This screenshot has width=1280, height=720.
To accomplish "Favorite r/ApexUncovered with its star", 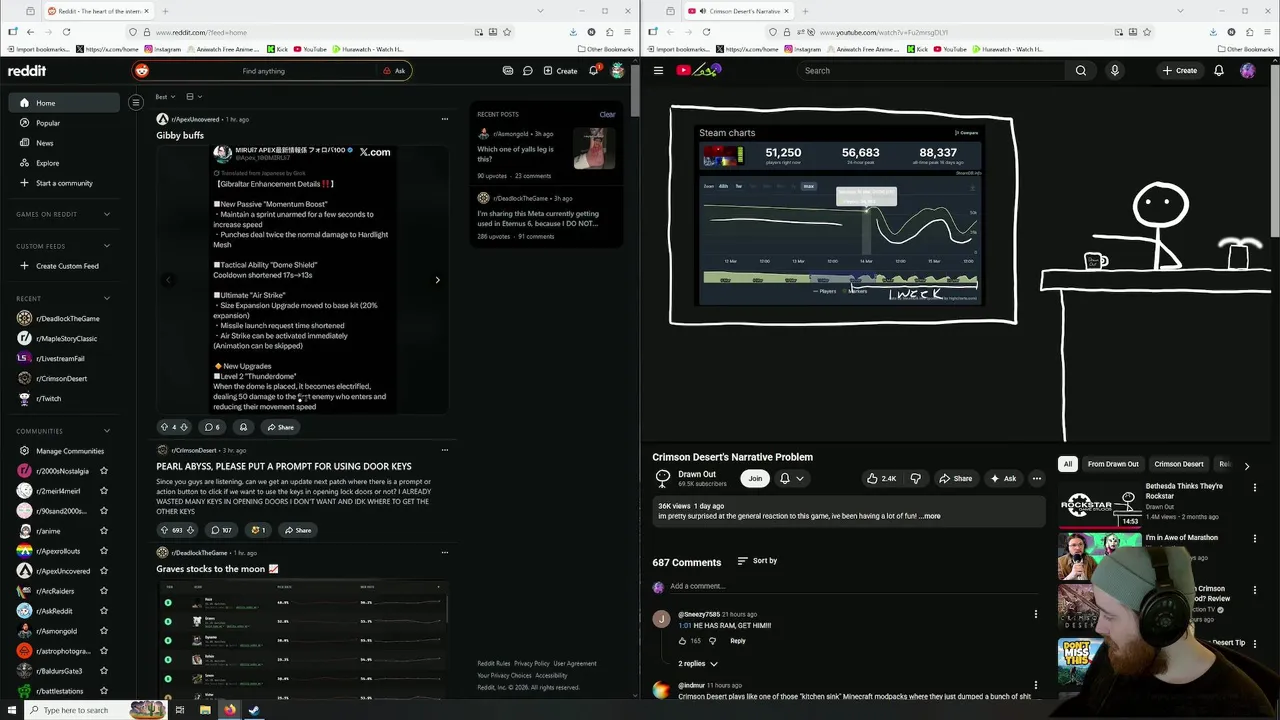I will pos(104,571).
